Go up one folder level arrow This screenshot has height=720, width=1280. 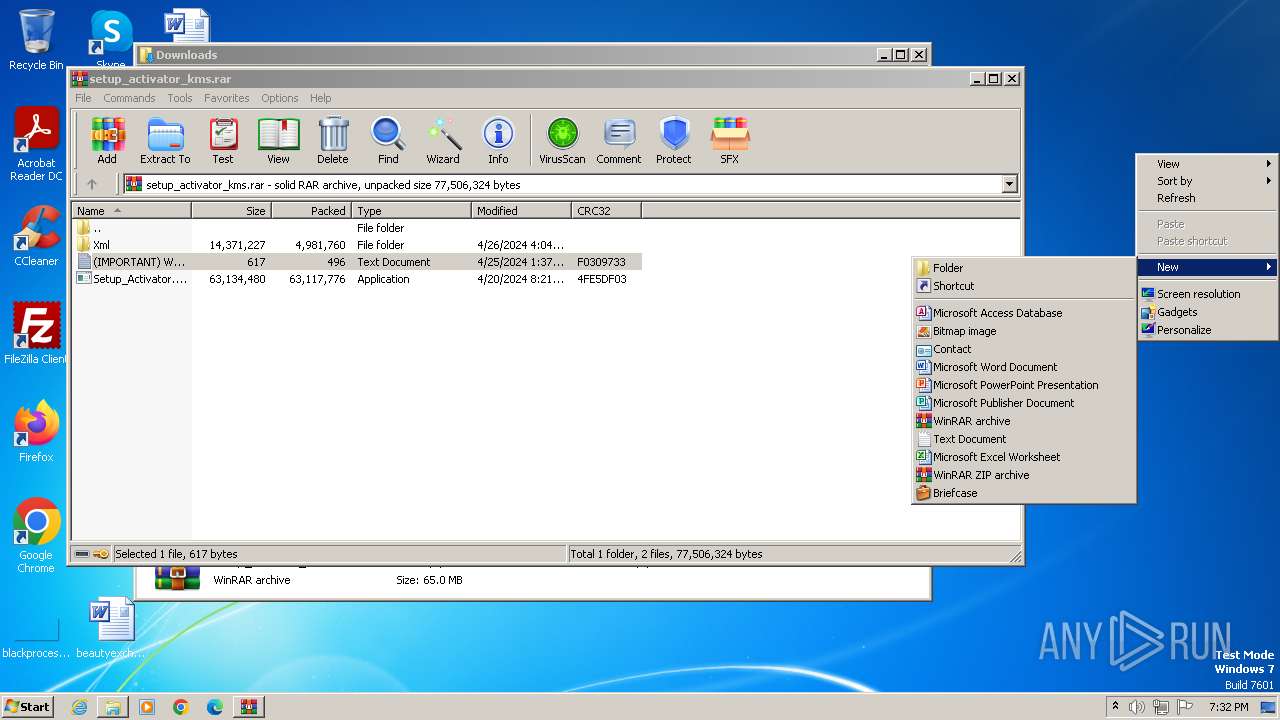92,184
